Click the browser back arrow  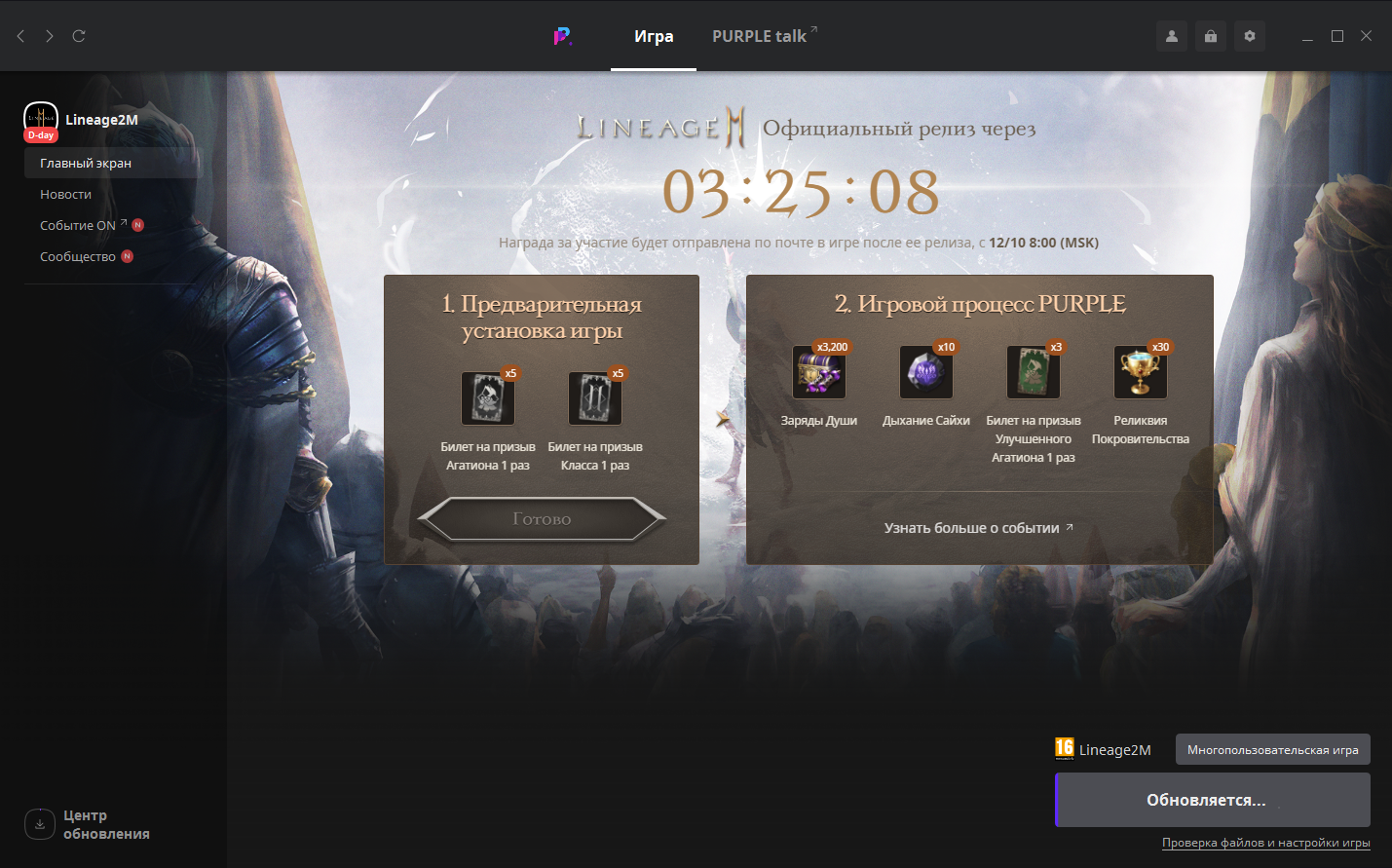(20, 36)
